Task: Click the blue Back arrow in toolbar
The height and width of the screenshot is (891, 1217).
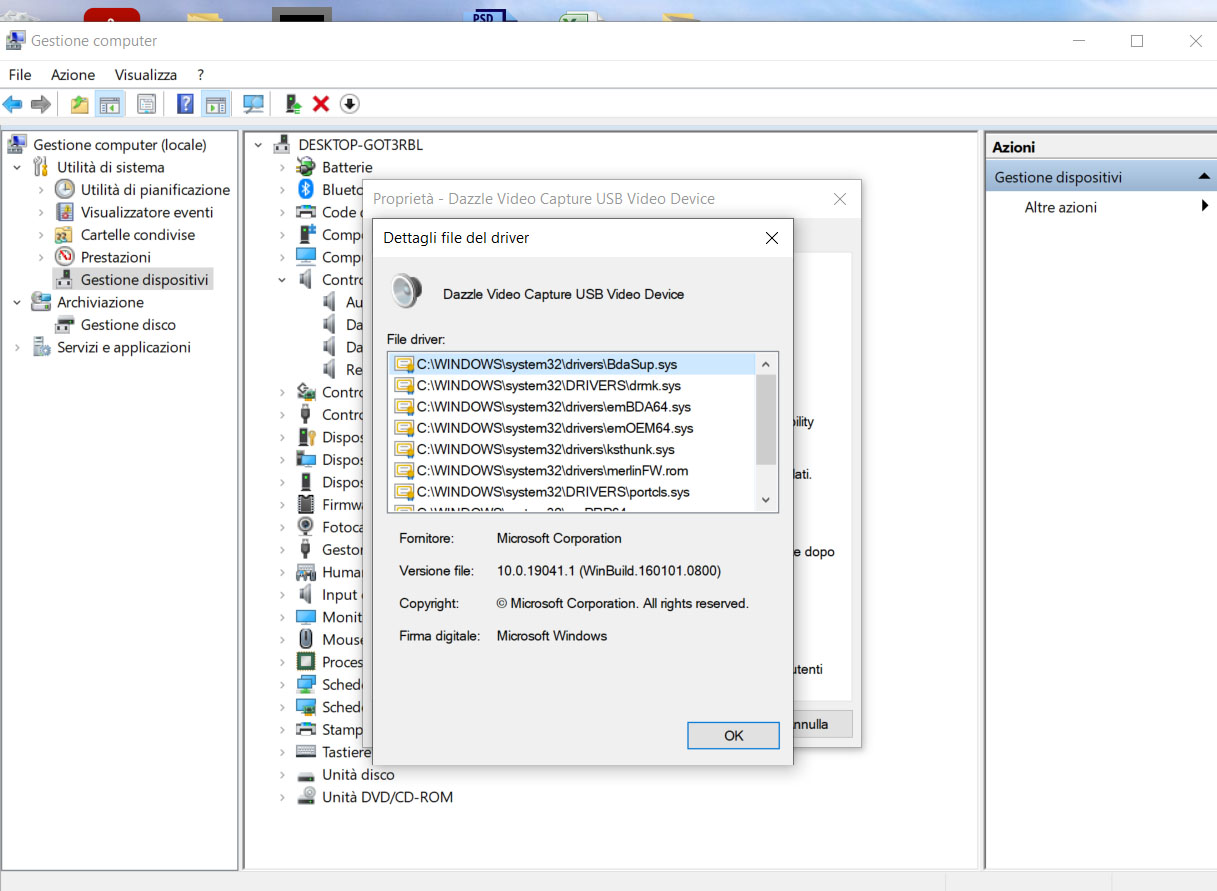Action: point(13,104)
